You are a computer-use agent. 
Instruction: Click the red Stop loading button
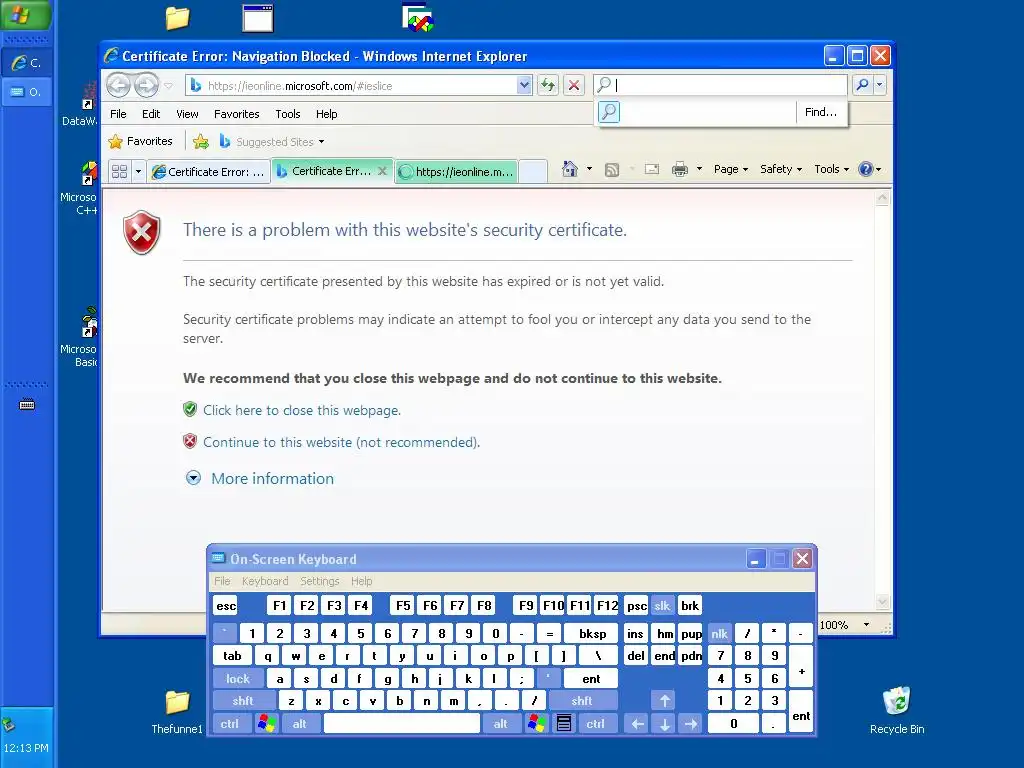click(573, 85)
